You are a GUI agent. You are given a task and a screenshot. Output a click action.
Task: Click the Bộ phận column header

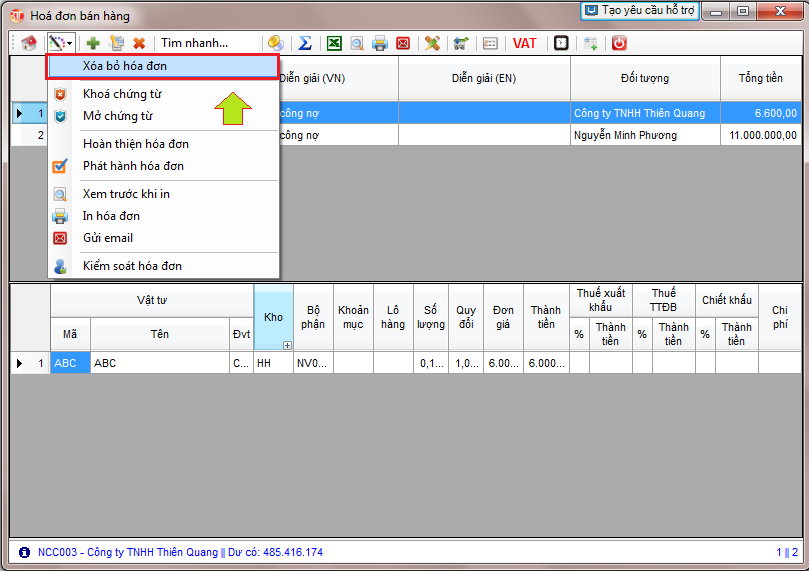[x=313, y=317]
